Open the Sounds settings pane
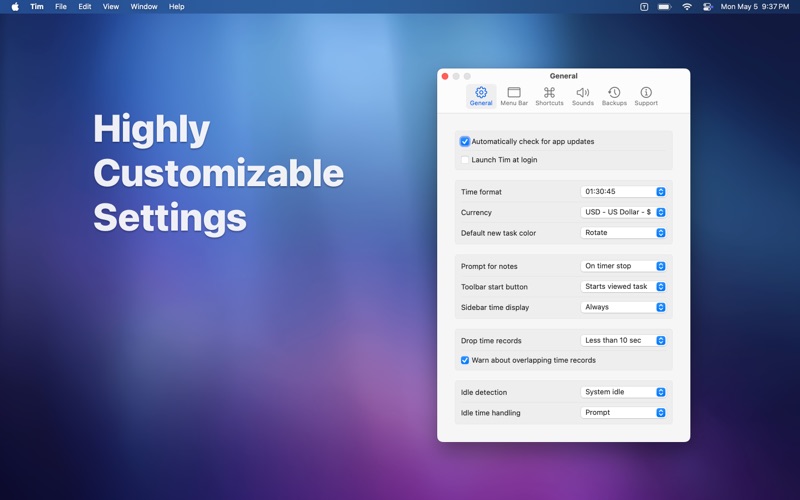Viewport: 800px width, 500px height. pyautogui.click(x=583, y=96)
